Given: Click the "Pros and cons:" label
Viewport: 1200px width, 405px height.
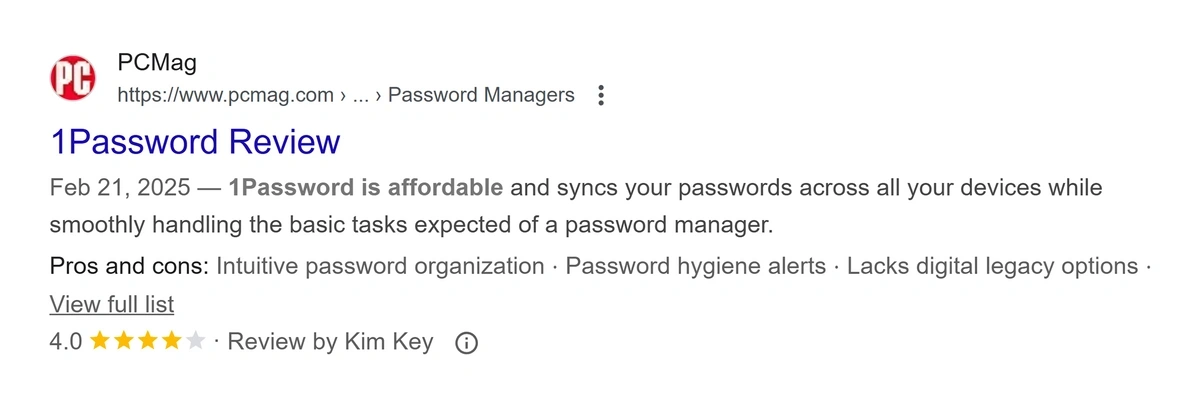Looking at the screenshot, I should (x=129, y=267).
